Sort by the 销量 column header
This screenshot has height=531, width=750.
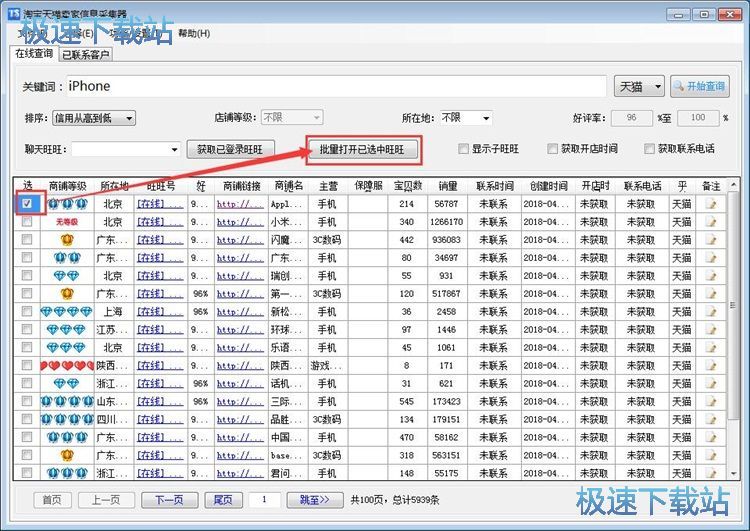447,186
